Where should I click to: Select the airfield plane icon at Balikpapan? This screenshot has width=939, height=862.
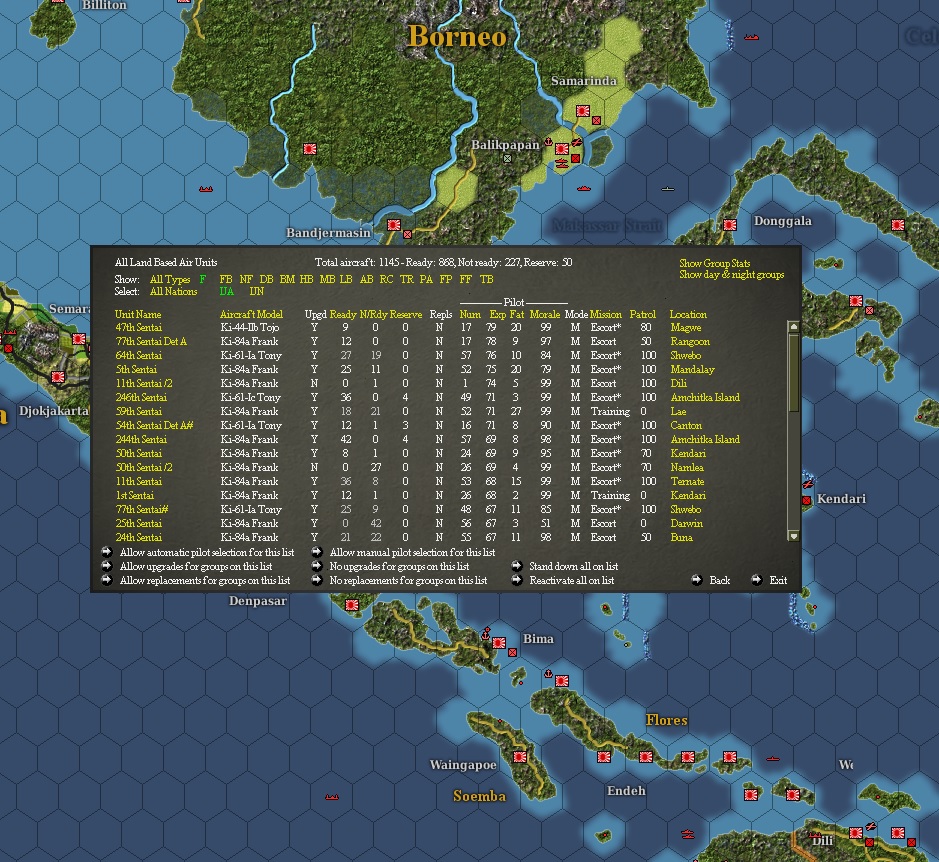(576, 142)
